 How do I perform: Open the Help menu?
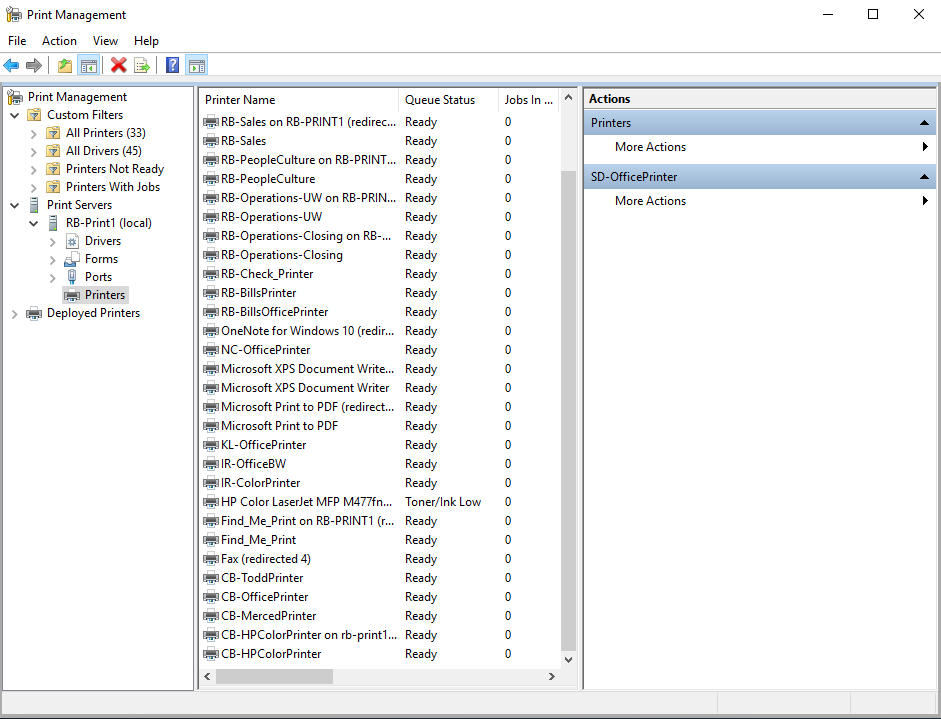[146, 41]
